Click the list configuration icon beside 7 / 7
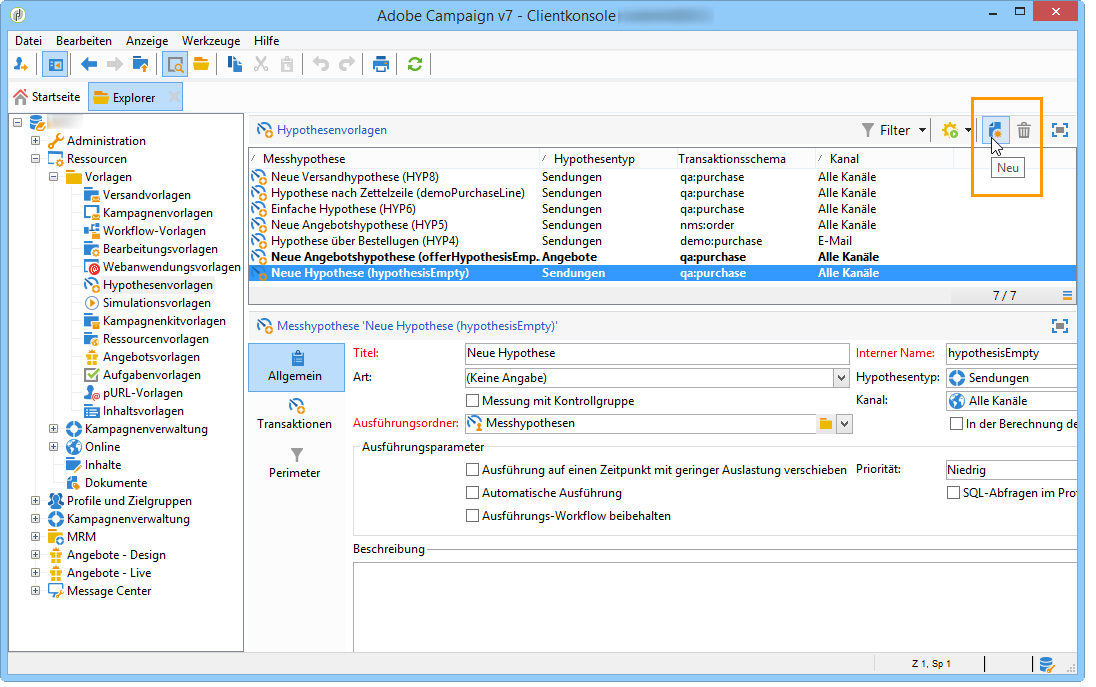This screenshot has width=1096, height=687. tap(1067, 296)
